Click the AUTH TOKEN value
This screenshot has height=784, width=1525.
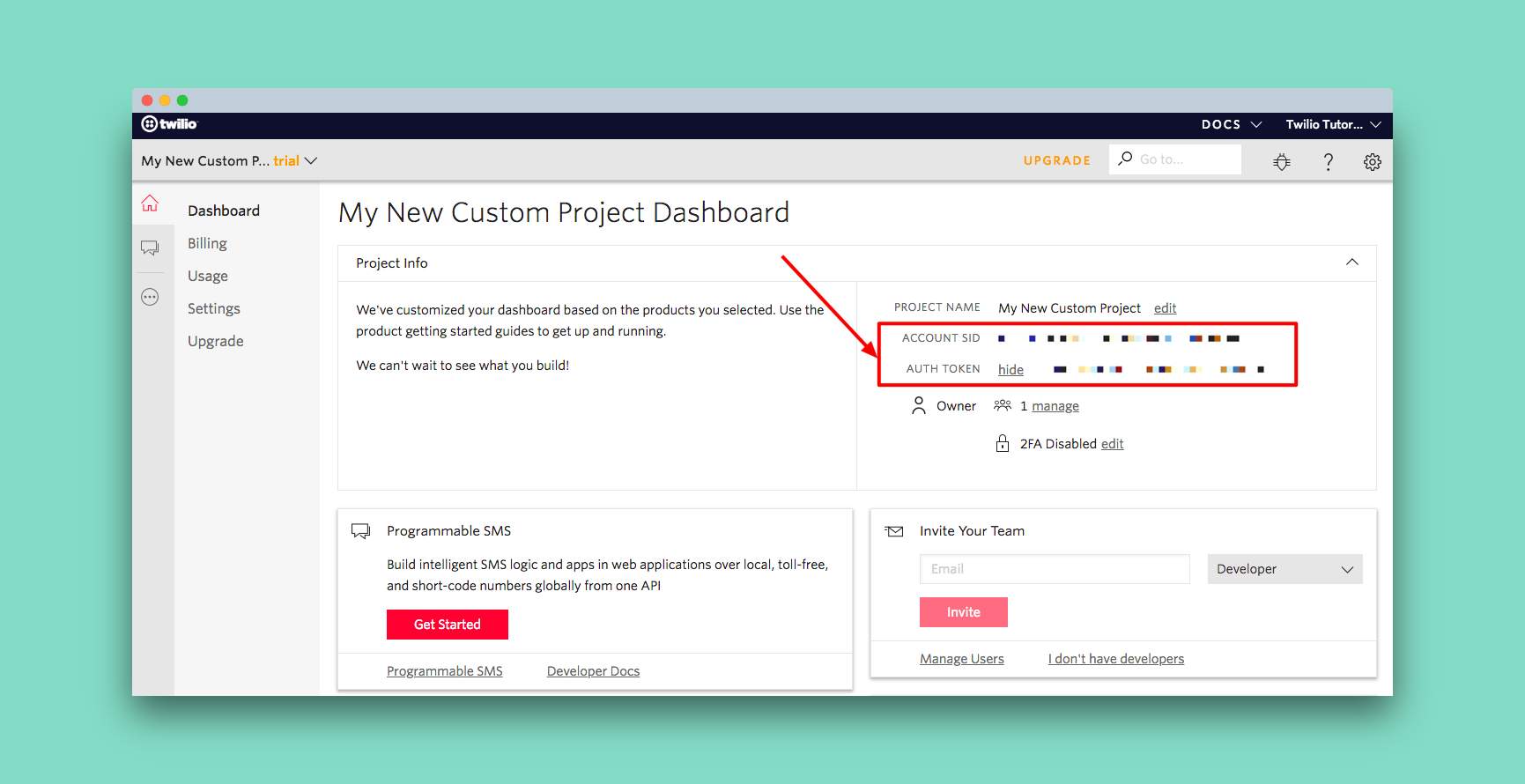click(1159, 369)
